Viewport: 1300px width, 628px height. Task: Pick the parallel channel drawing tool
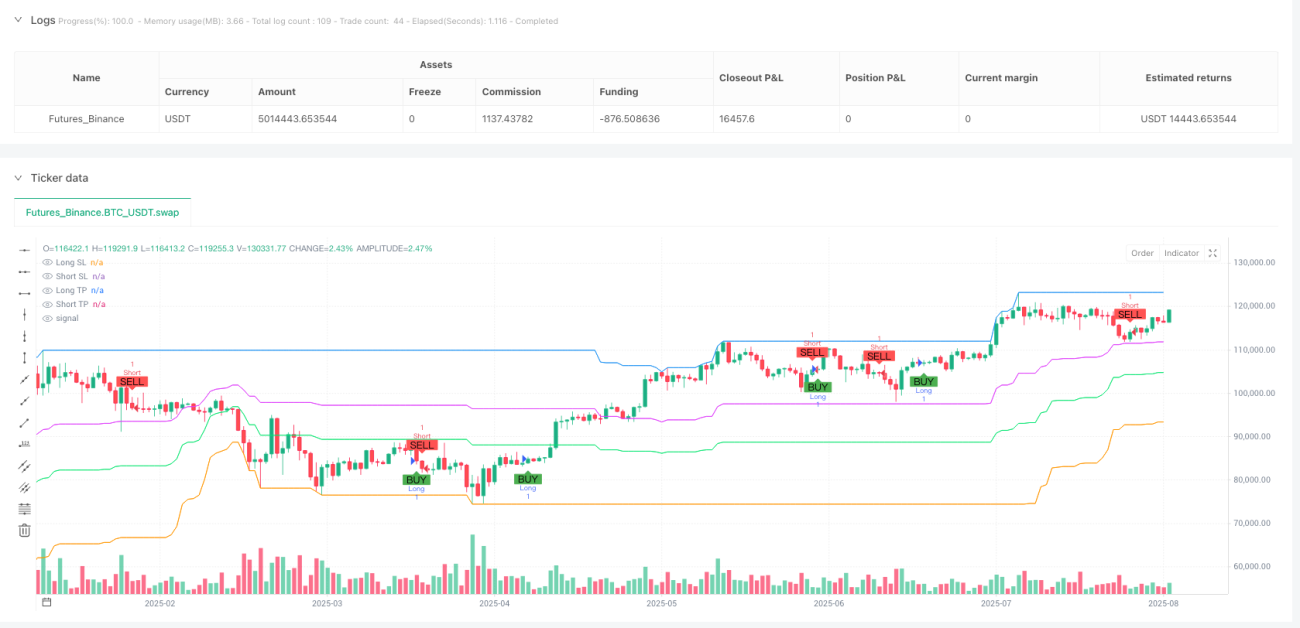25,466
